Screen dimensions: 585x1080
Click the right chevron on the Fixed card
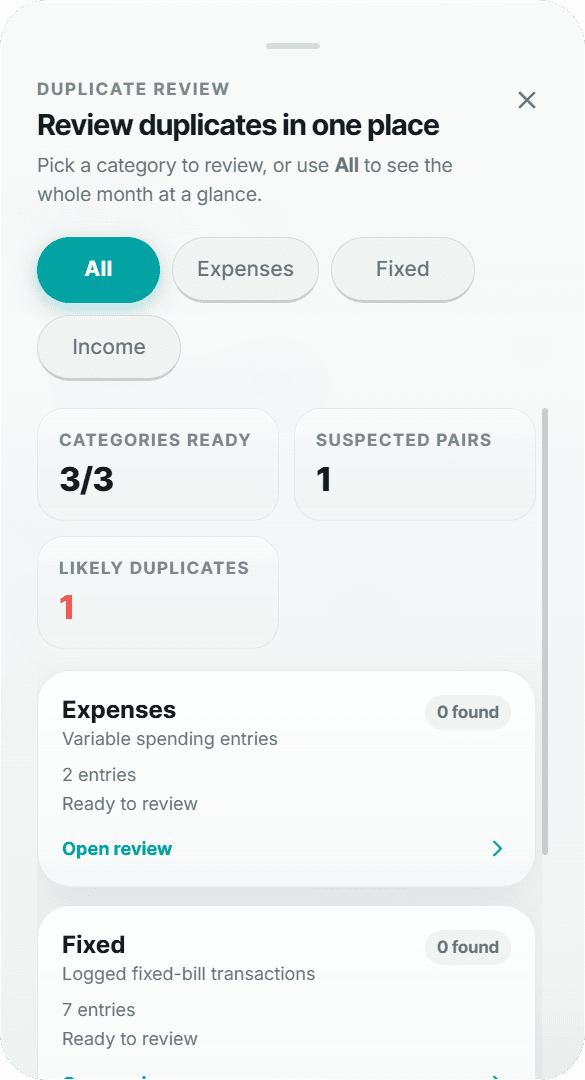point(497,1078)
